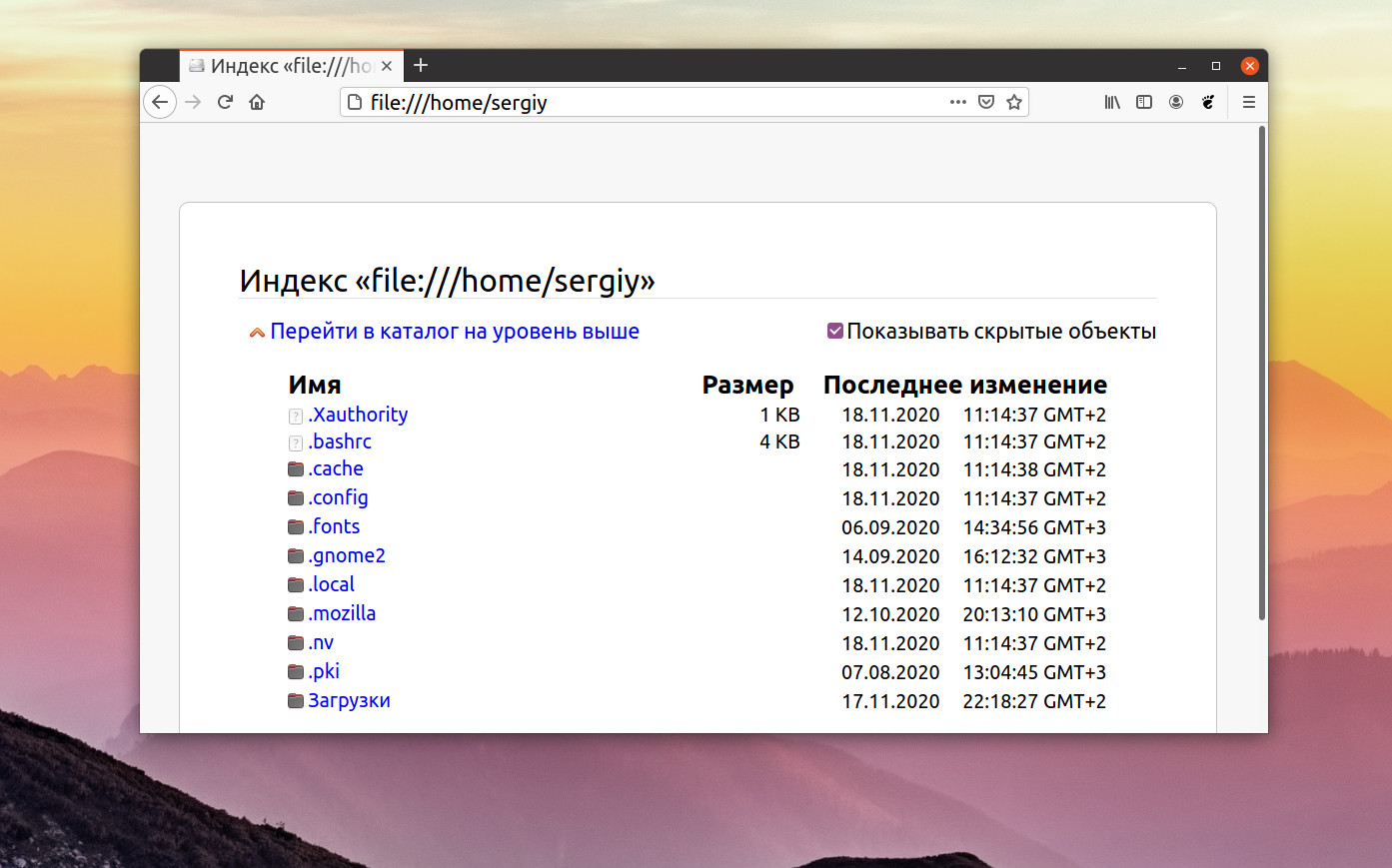The width and height of the screenshot is (1392, 868).
Task: Open the Firefox account icon
Action: [x=1176, y=102]
